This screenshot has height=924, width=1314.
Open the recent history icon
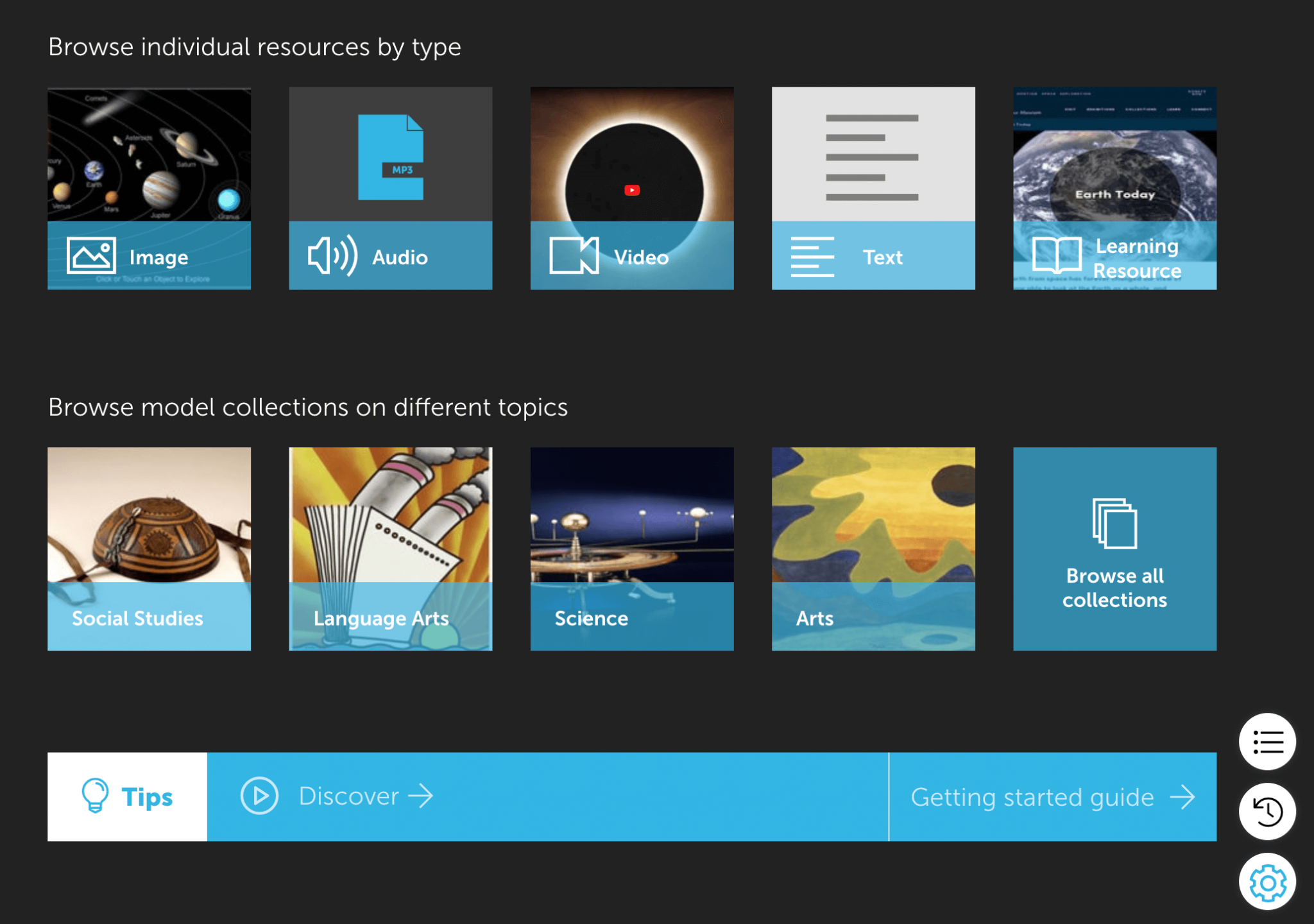tap(1267, 811)
